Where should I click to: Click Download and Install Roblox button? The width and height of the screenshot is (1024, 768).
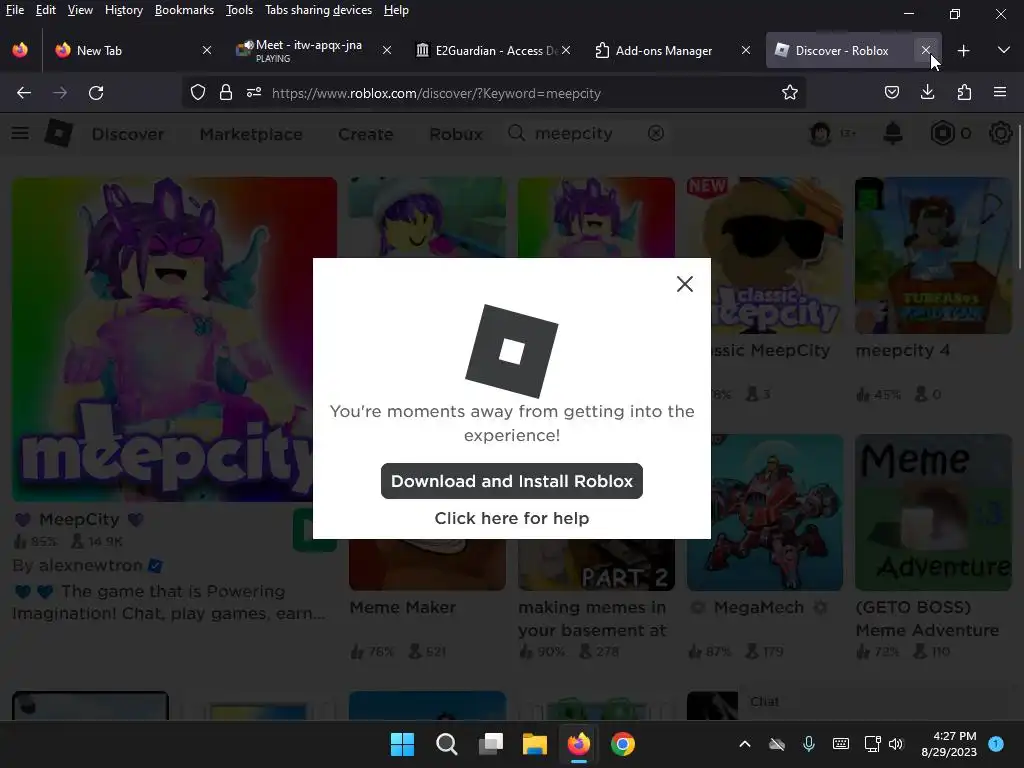click(x=512, y=481)
